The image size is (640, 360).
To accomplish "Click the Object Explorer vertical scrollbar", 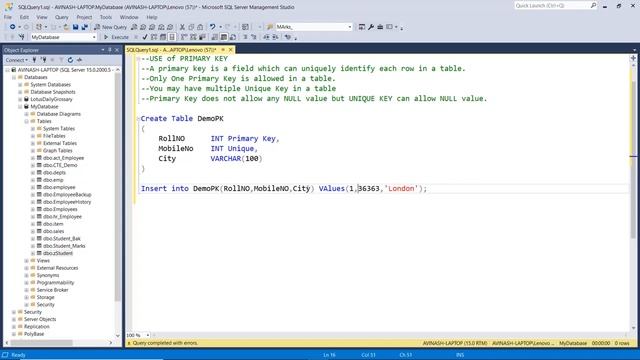I will (118, 186).
